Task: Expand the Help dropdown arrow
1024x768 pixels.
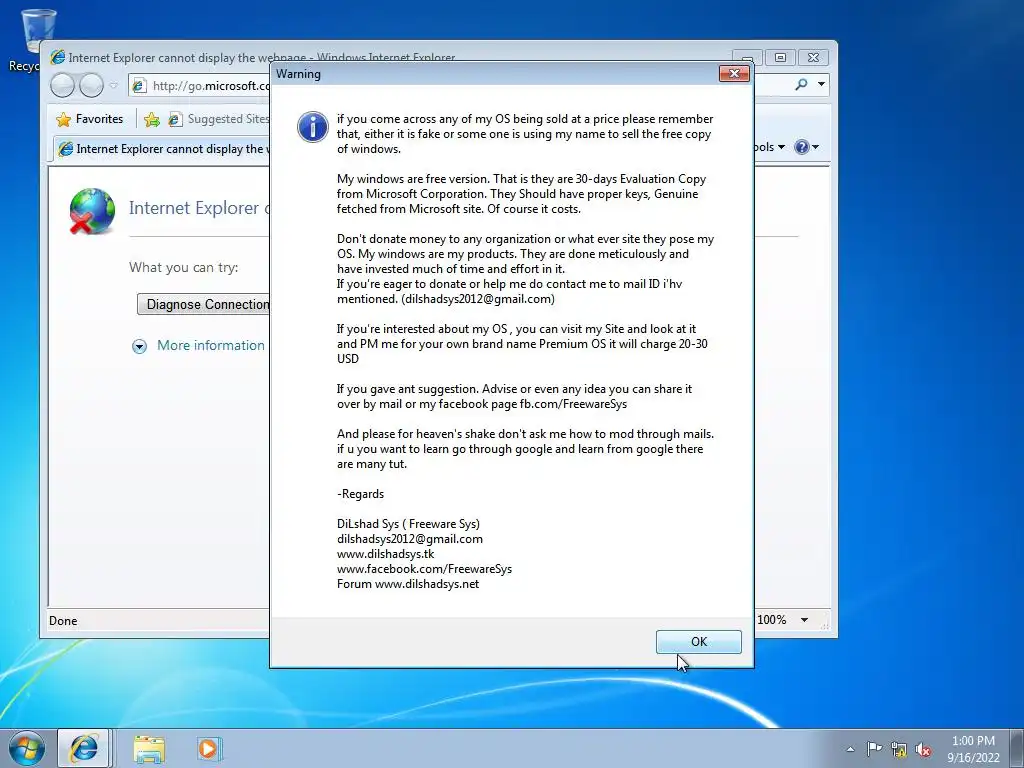Action: pos(815,148)
